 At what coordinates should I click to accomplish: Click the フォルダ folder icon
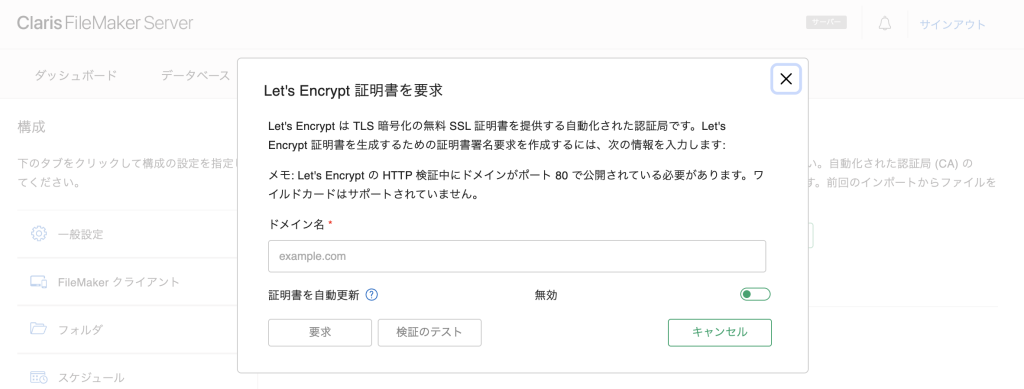(39, 329)
